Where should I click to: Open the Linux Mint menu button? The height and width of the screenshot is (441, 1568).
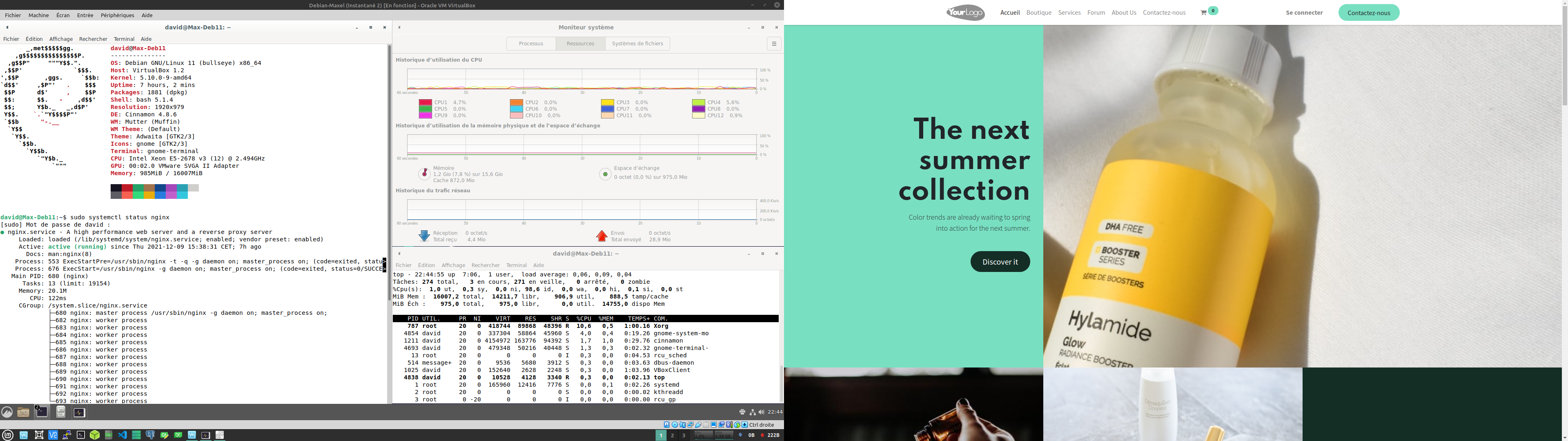click(x=8, y=435)
